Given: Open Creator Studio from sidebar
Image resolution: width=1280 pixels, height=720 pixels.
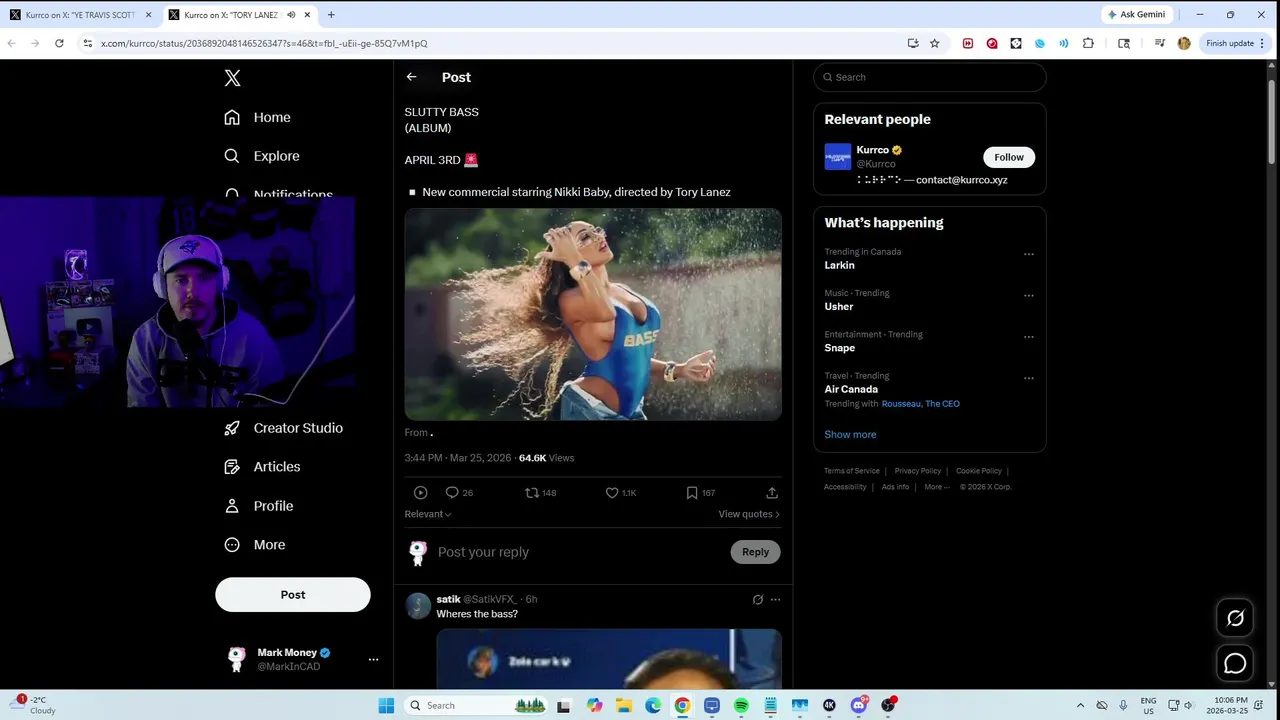Looking at the screenshot, I should pyautogui.click(x=284, y=428).
